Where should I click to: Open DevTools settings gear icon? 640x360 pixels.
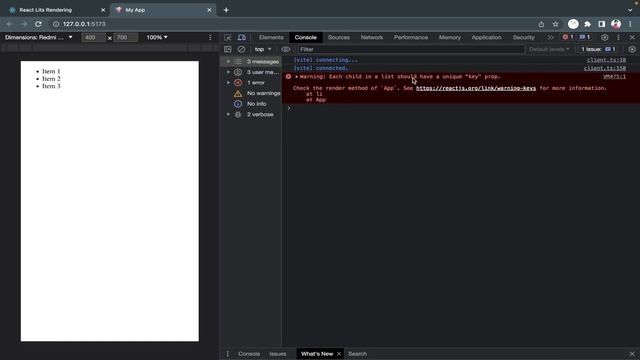[604, 38]
